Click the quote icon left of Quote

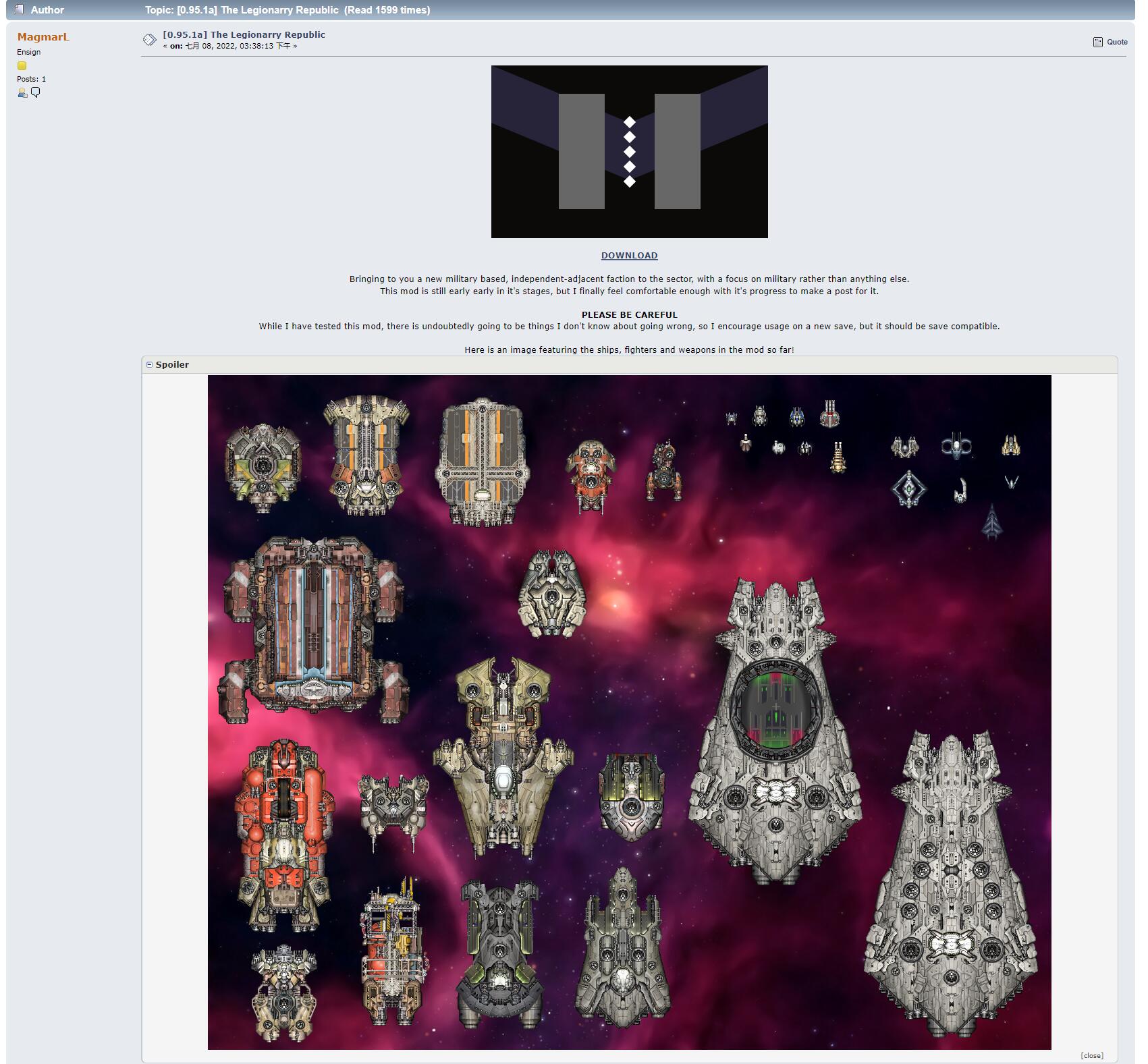pos(1097,42)
